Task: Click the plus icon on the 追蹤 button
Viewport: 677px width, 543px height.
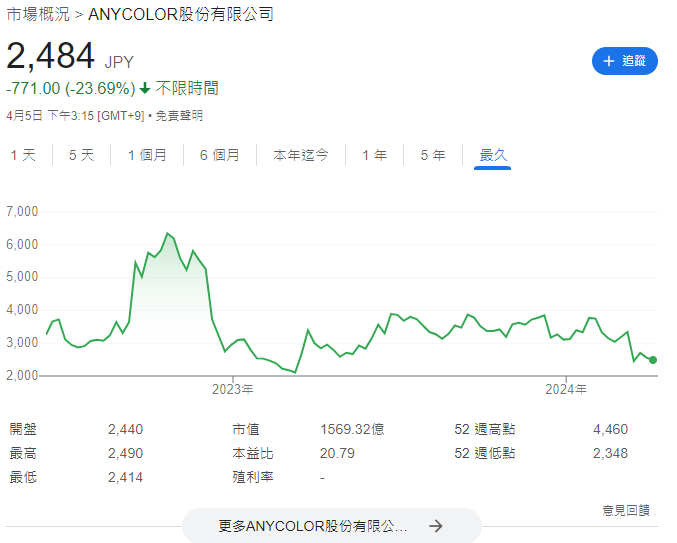Action: [x=608, y=61]
